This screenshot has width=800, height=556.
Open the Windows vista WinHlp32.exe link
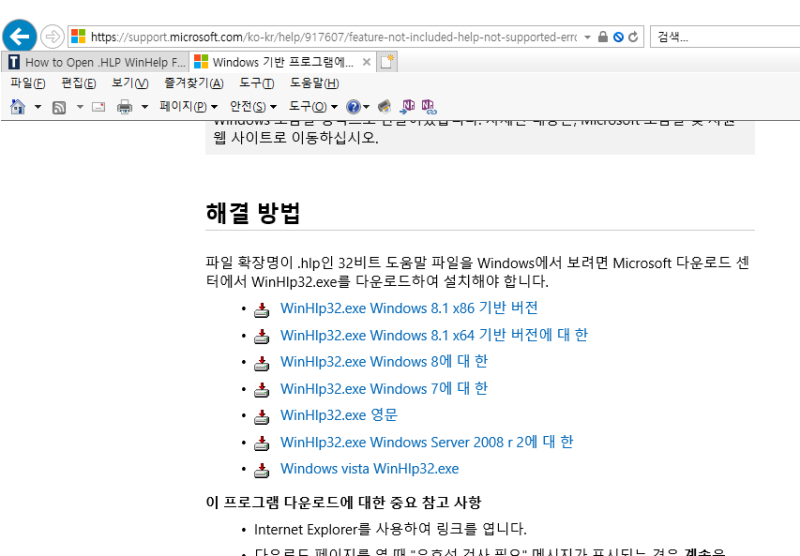369,468
